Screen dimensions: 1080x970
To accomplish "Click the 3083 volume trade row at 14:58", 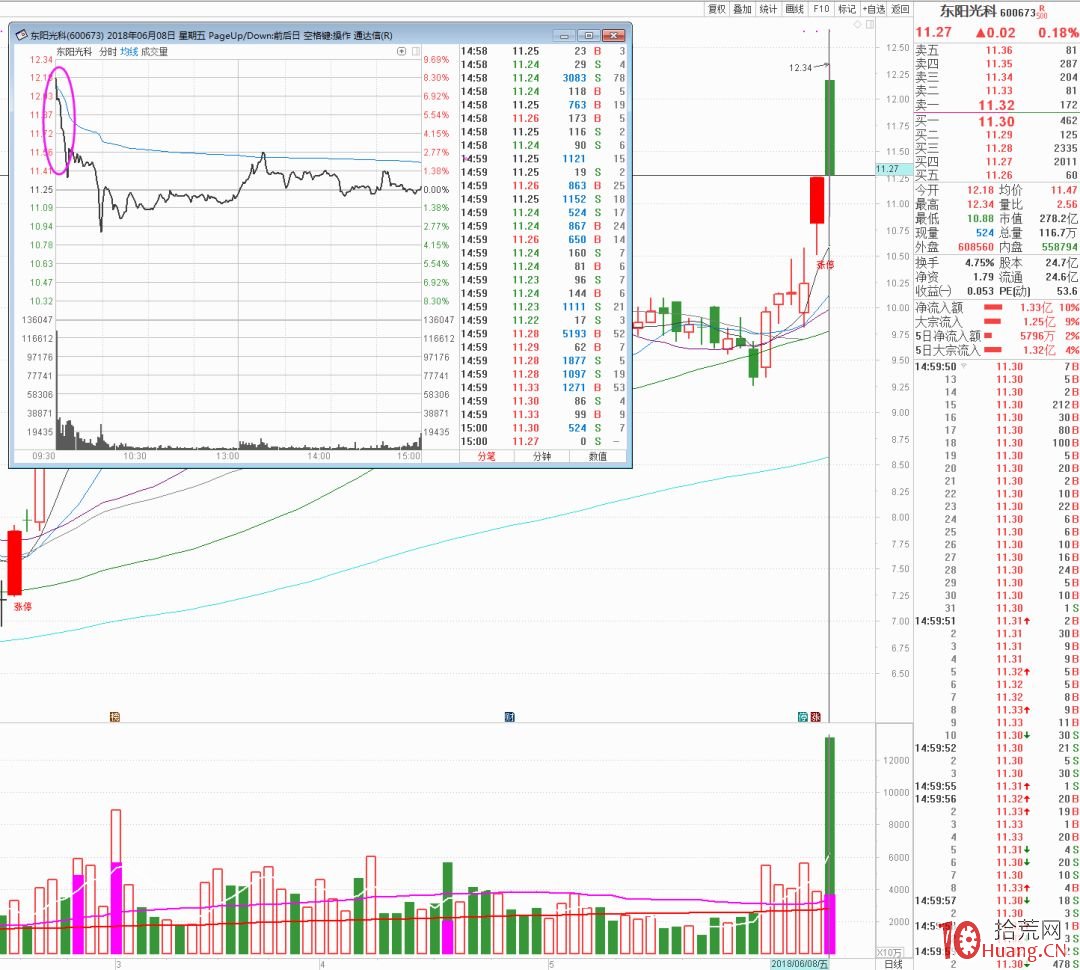I will [543, 79].
